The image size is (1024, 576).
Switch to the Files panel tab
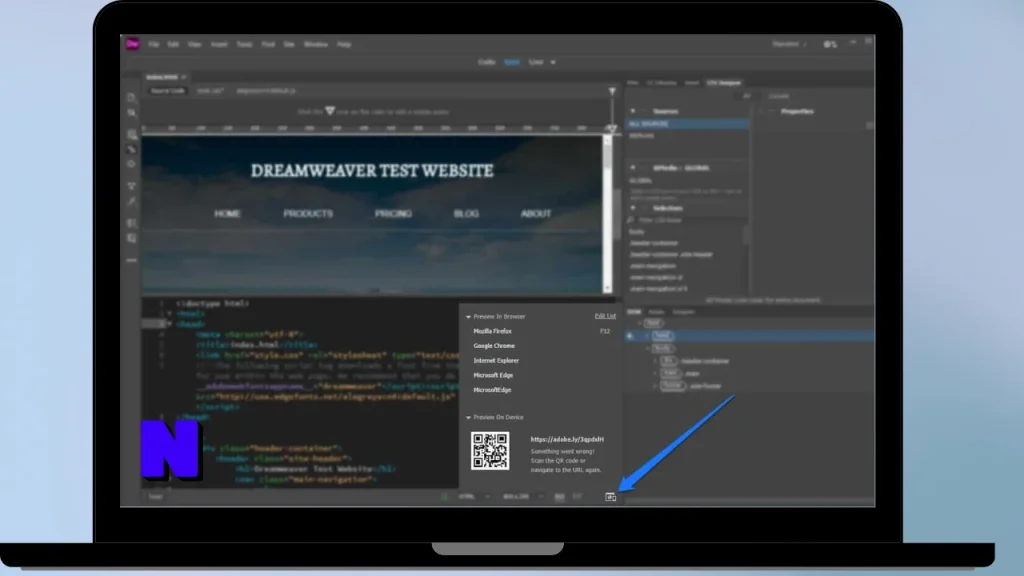tap(633, 83)
